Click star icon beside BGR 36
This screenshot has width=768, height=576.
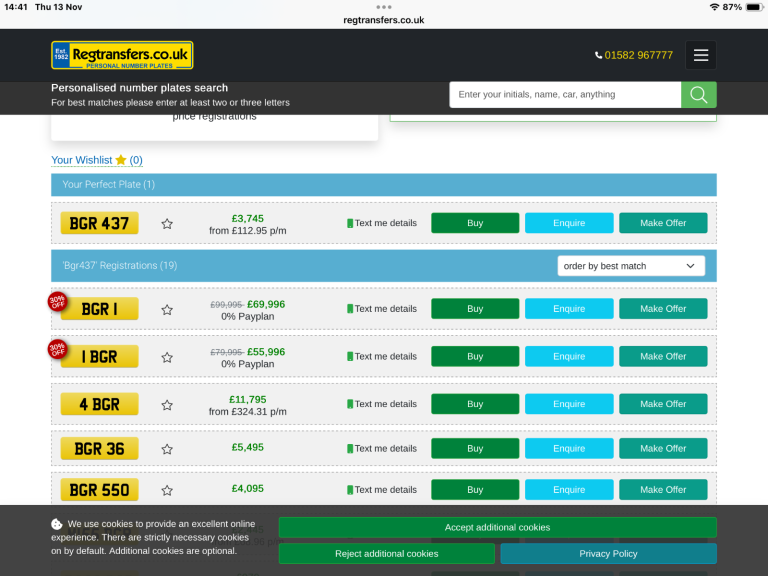pos(167,449)
